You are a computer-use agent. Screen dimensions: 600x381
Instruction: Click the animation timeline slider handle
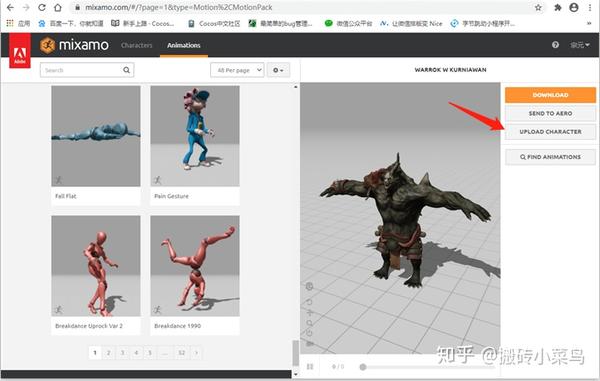(363, 367)
